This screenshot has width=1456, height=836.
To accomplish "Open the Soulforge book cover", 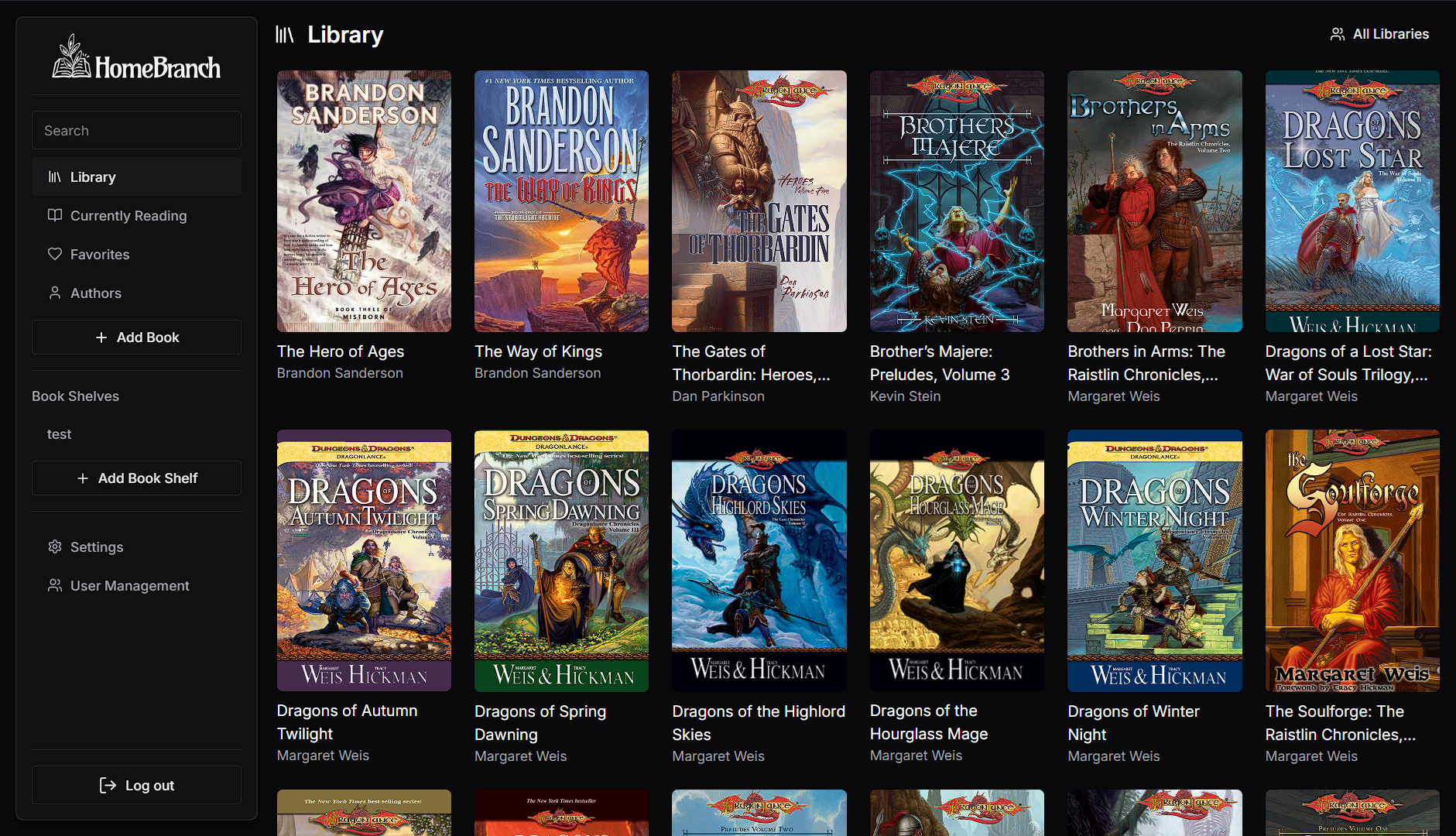I will tap(1352, 560).
